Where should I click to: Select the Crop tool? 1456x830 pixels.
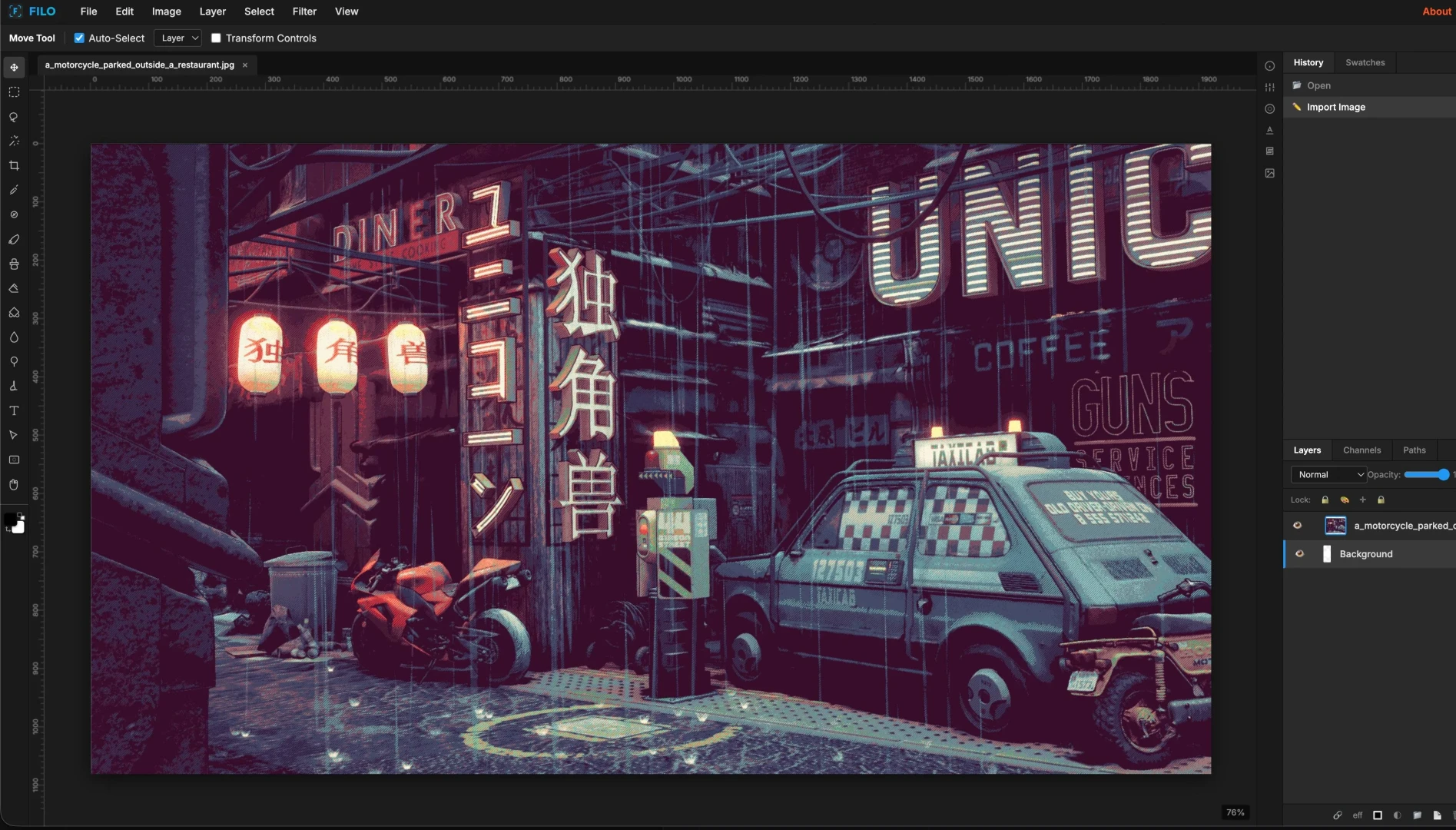[14, 166]
